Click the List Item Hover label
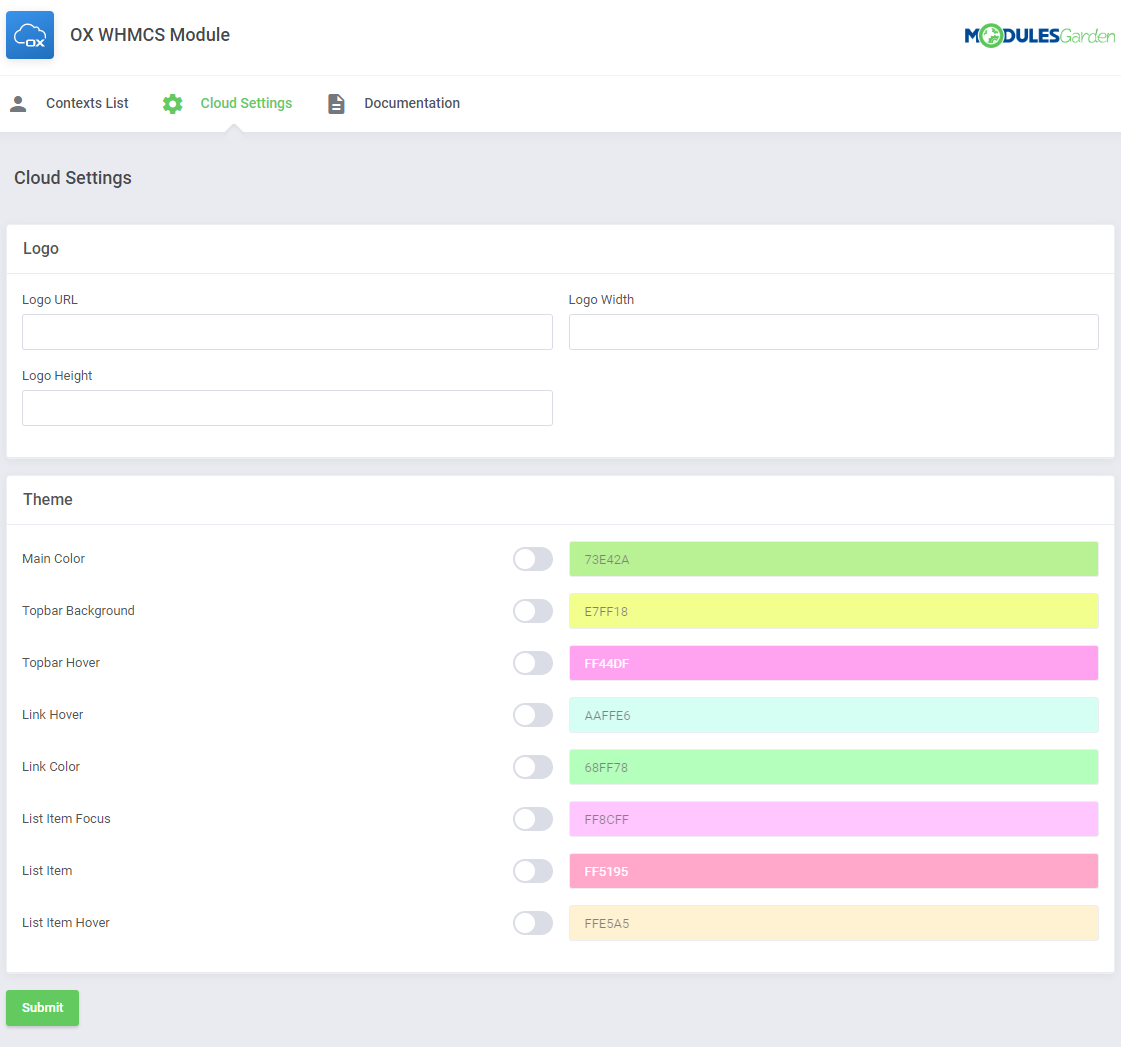 (66, 923)
